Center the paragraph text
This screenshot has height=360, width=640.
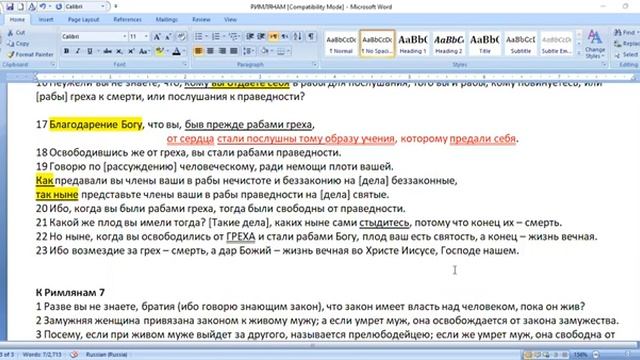[x=210, y=51]
